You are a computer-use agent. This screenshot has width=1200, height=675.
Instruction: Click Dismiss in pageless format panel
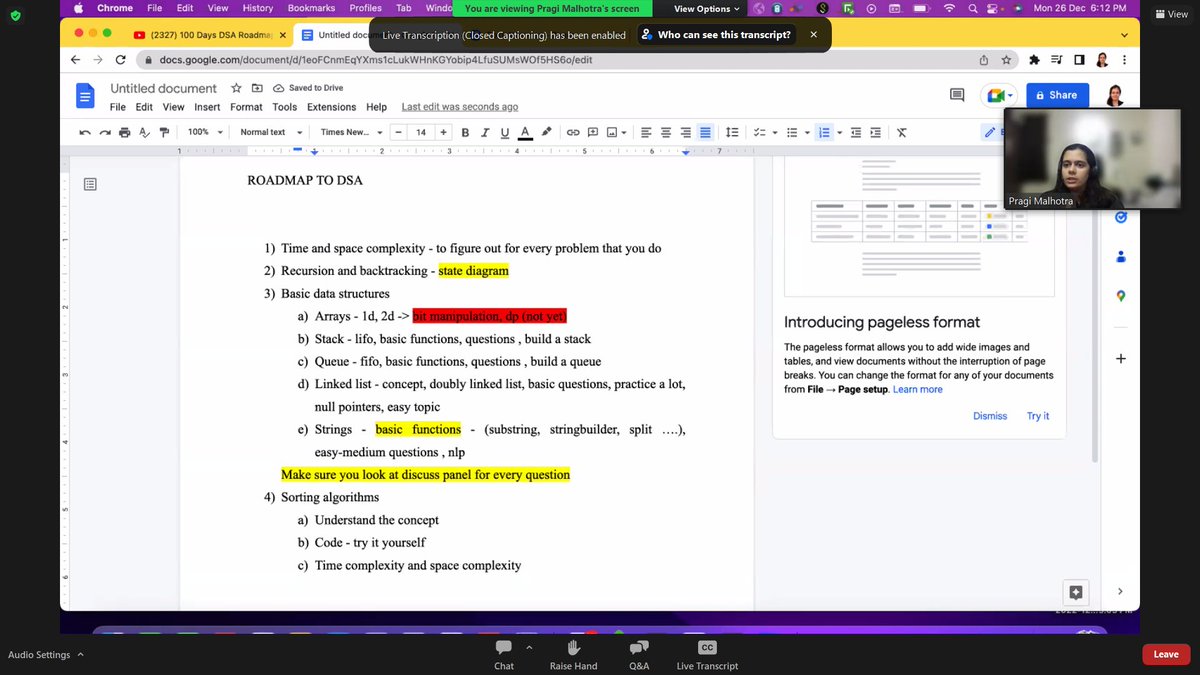[x=990, y=416]
